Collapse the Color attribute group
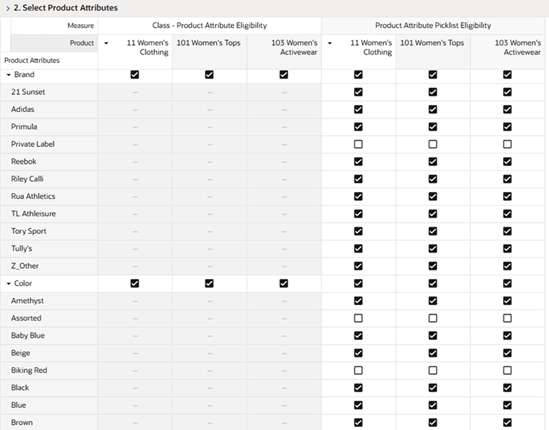Screen dimensions: 549x430 [x=9, y=283]
